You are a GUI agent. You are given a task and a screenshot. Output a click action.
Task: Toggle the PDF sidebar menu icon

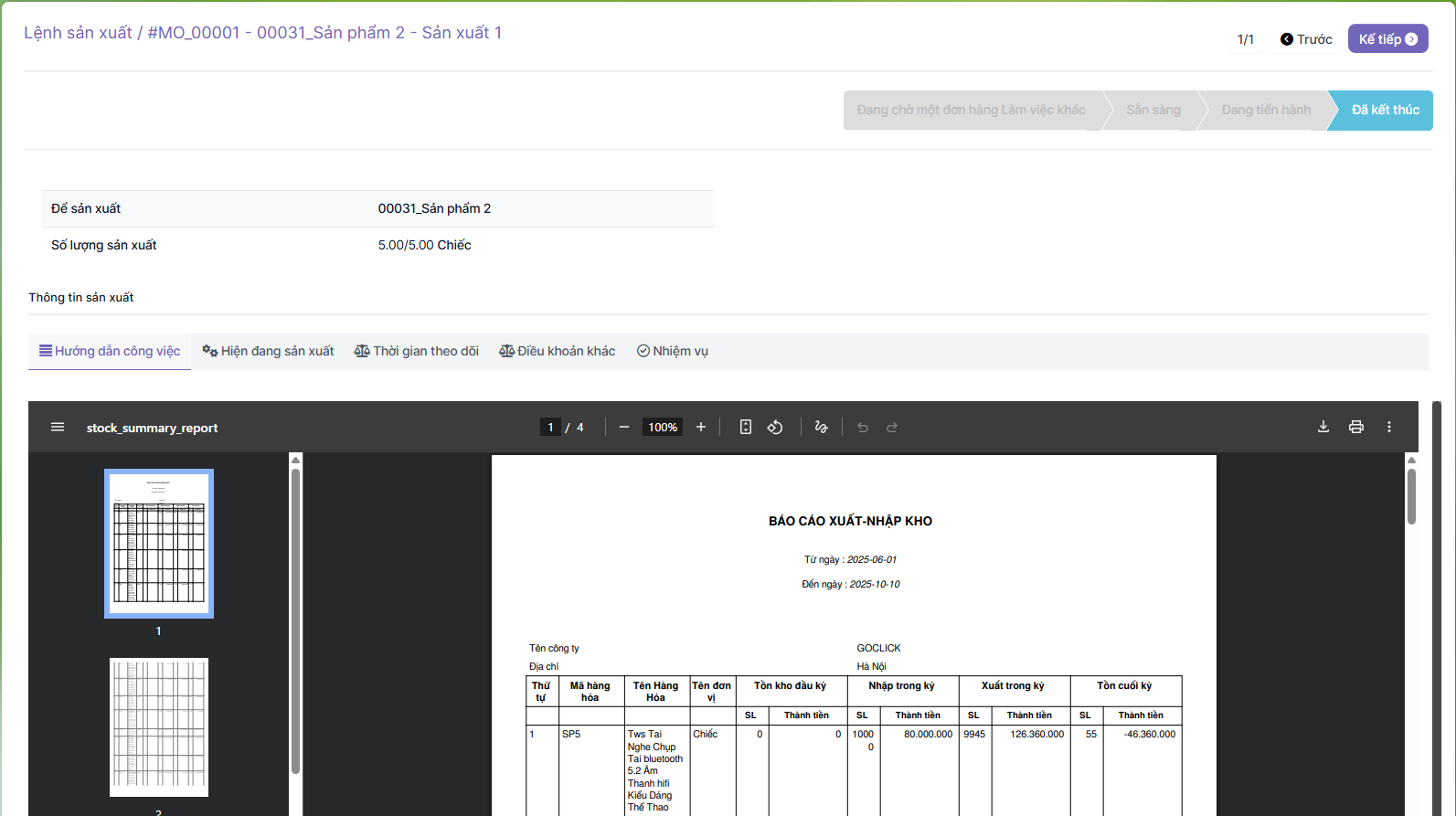tap(58, 428)
